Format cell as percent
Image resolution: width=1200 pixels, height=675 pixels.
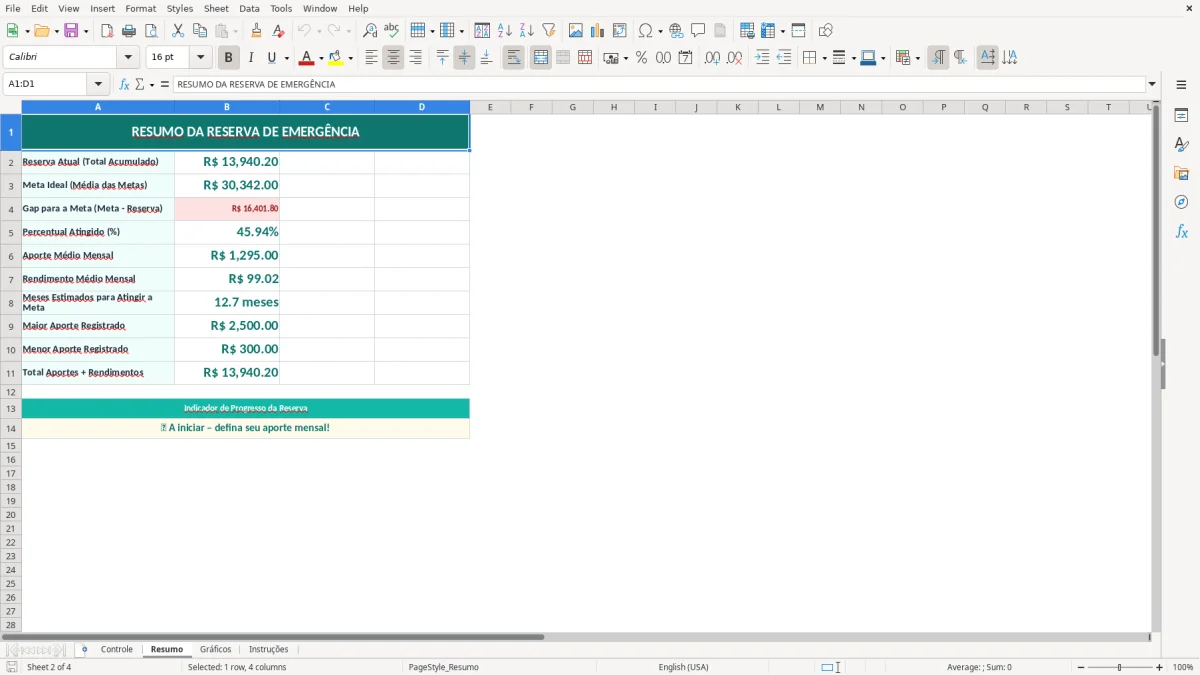[641, 58]
